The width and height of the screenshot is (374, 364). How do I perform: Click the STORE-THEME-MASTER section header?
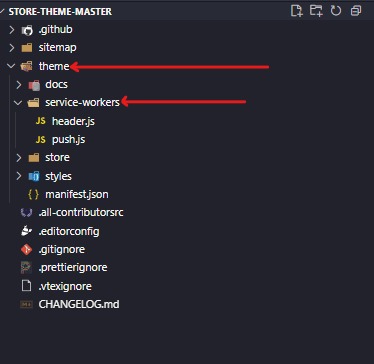[60, 12]
